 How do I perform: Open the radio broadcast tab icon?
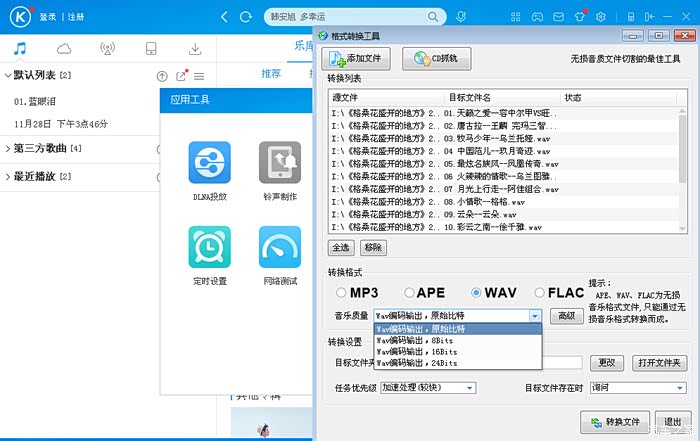(x=107, y=49)
